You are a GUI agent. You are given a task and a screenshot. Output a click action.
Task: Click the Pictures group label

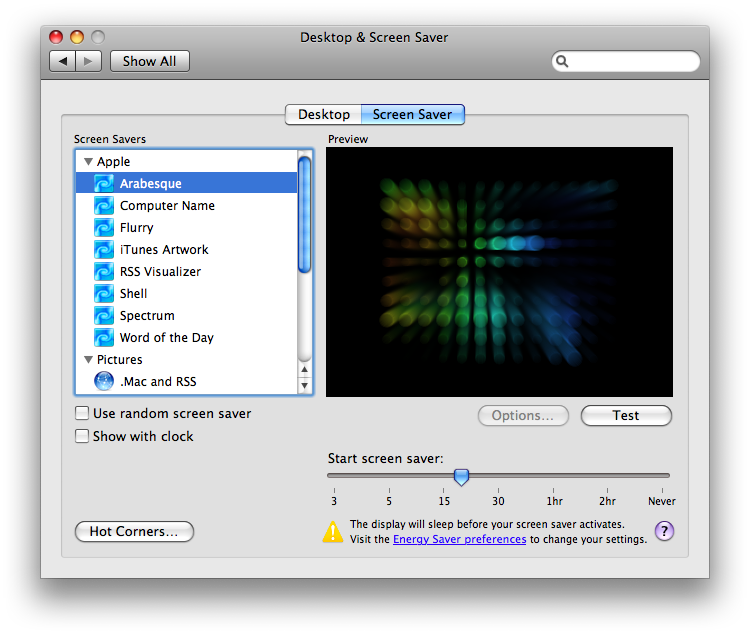(120, 359)
